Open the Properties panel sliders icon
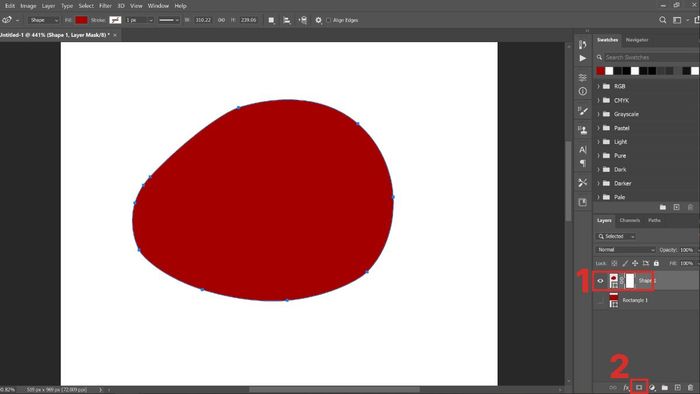Viewport: 700px width, 394px height. click(x=583, y=78)
